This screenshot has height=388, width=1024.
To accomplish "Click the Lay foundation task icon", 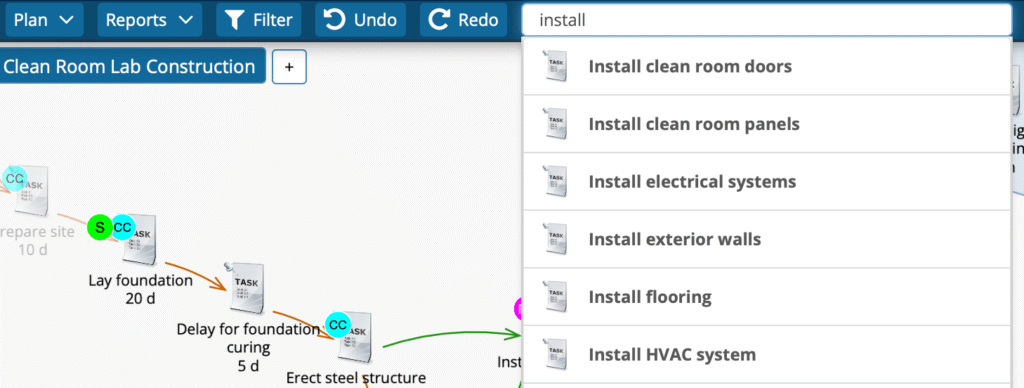I will coord(140,240).
